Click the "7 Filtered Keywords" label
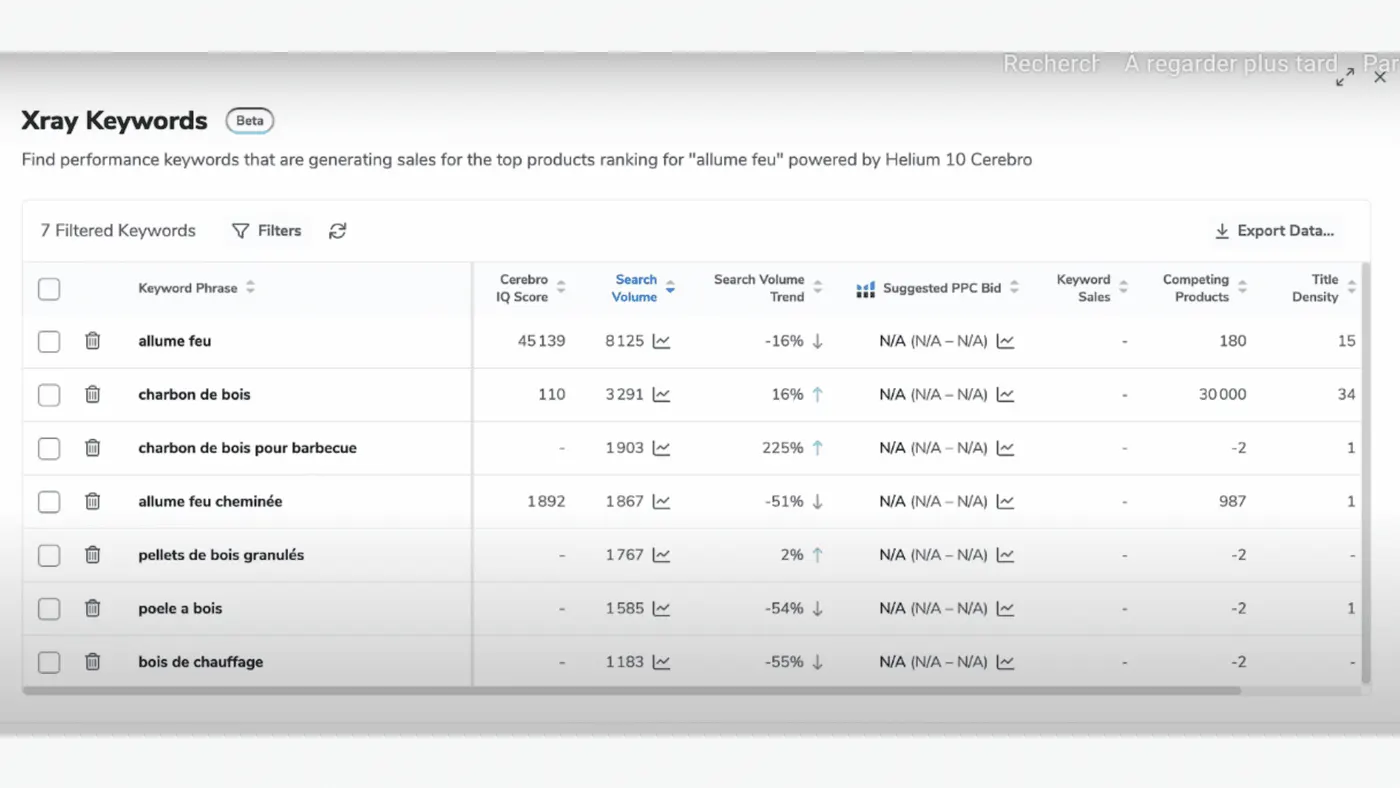 (118, 231)
